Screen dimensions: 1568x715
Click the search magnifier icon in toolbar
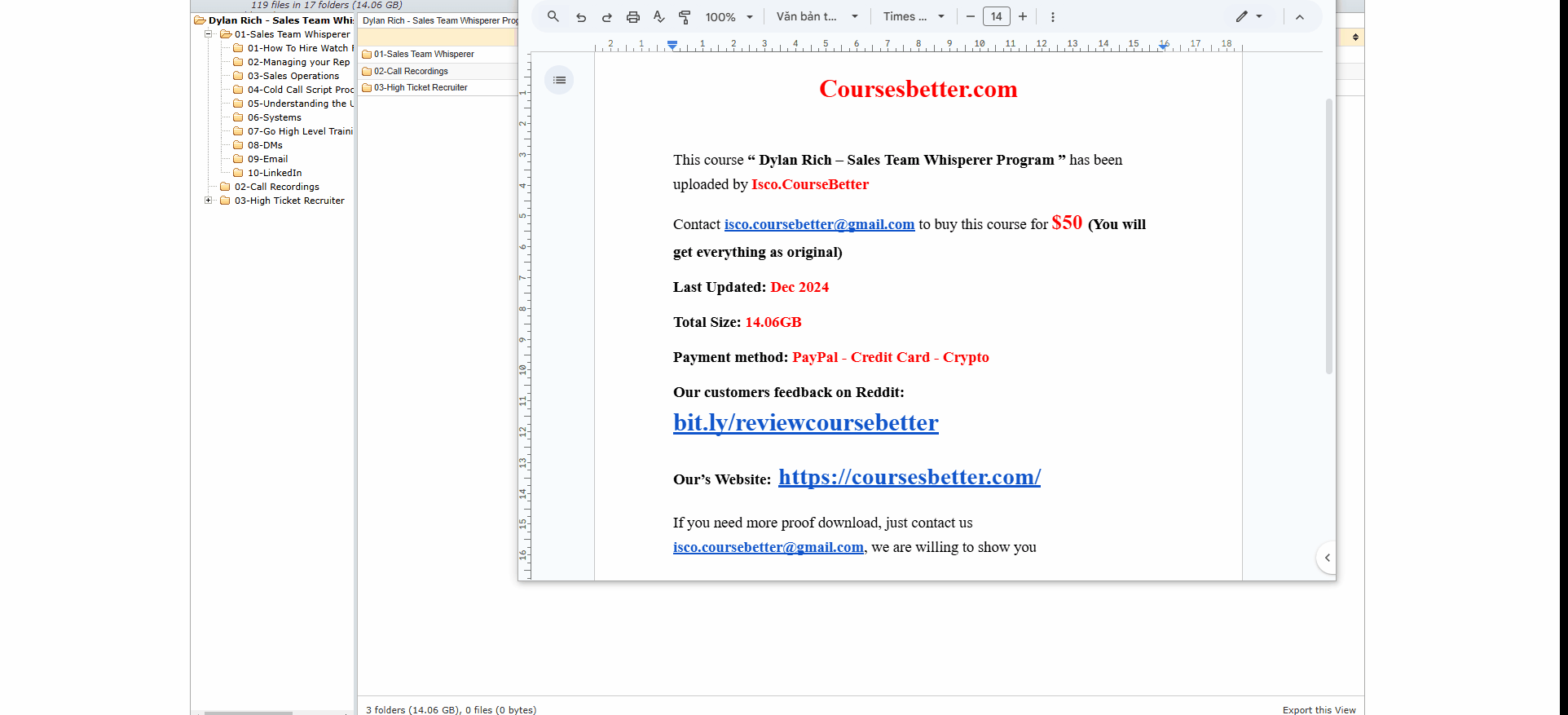553,16
